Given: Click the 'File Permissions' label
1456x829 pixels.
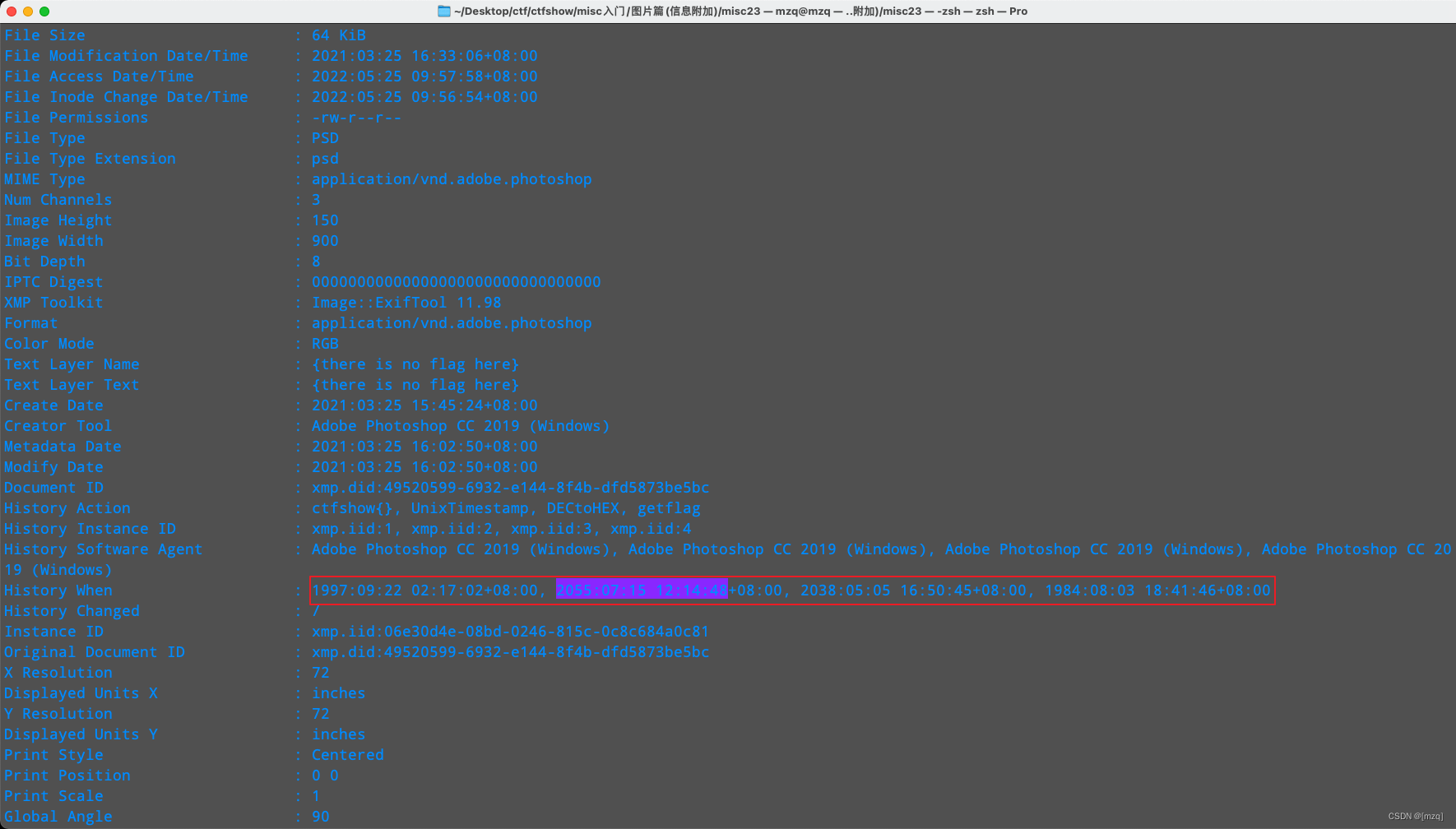Looking at the screenshot, I should click(x=77, y=118).
